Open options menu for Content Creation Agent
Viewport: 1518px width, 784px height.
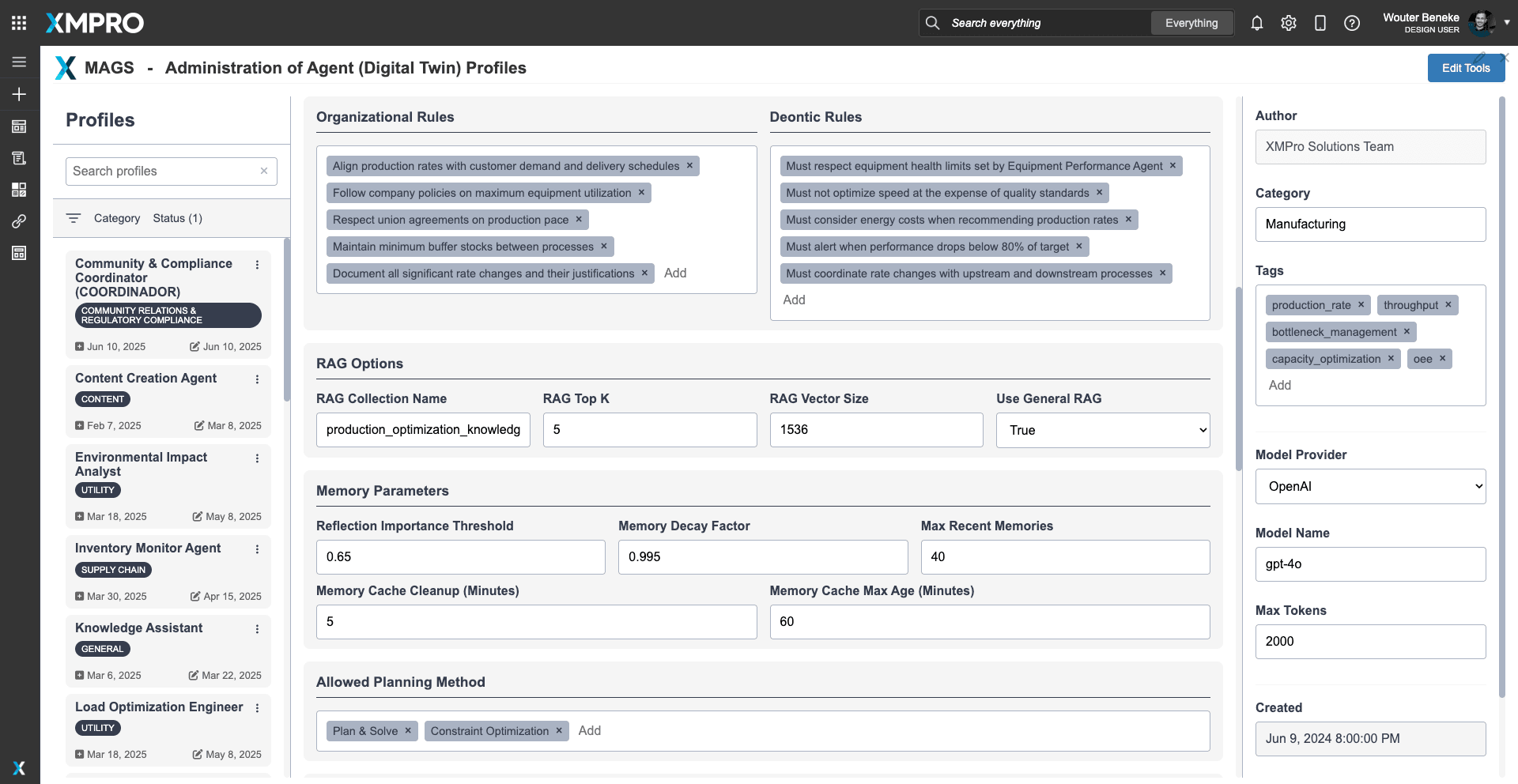click(x=257, y=379)
